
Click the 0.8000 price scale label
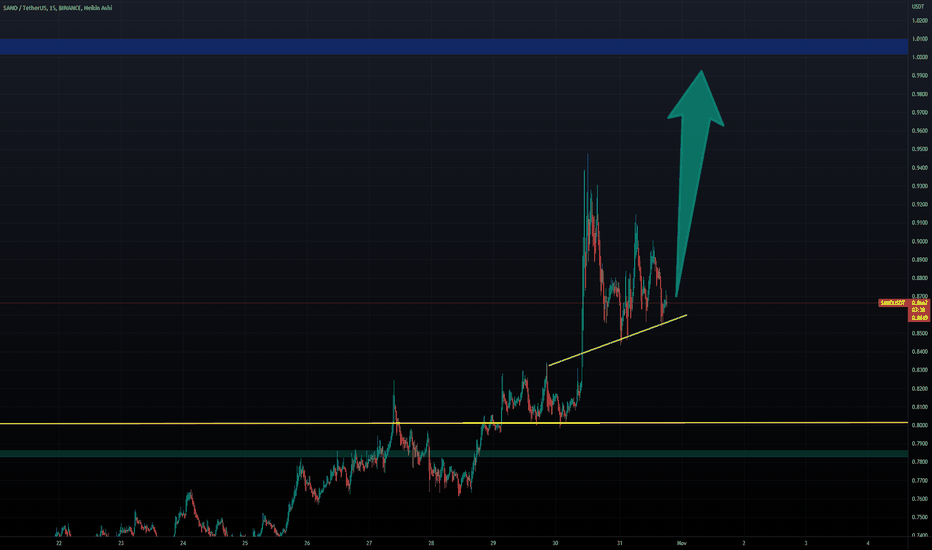click(919, 426)
